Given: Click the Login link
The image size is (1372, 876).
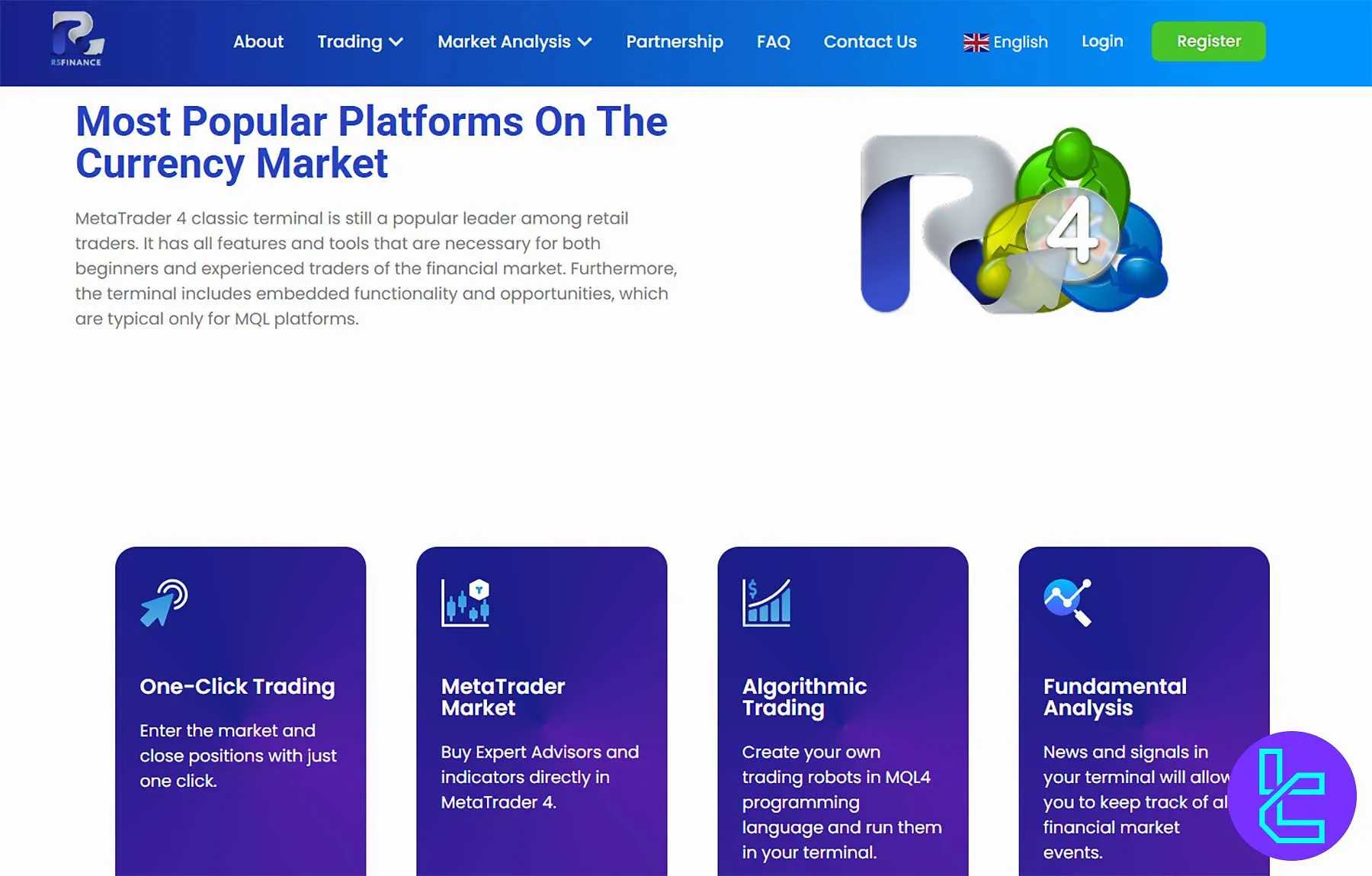Looking at the screenshot, I should pos(1102,41).
